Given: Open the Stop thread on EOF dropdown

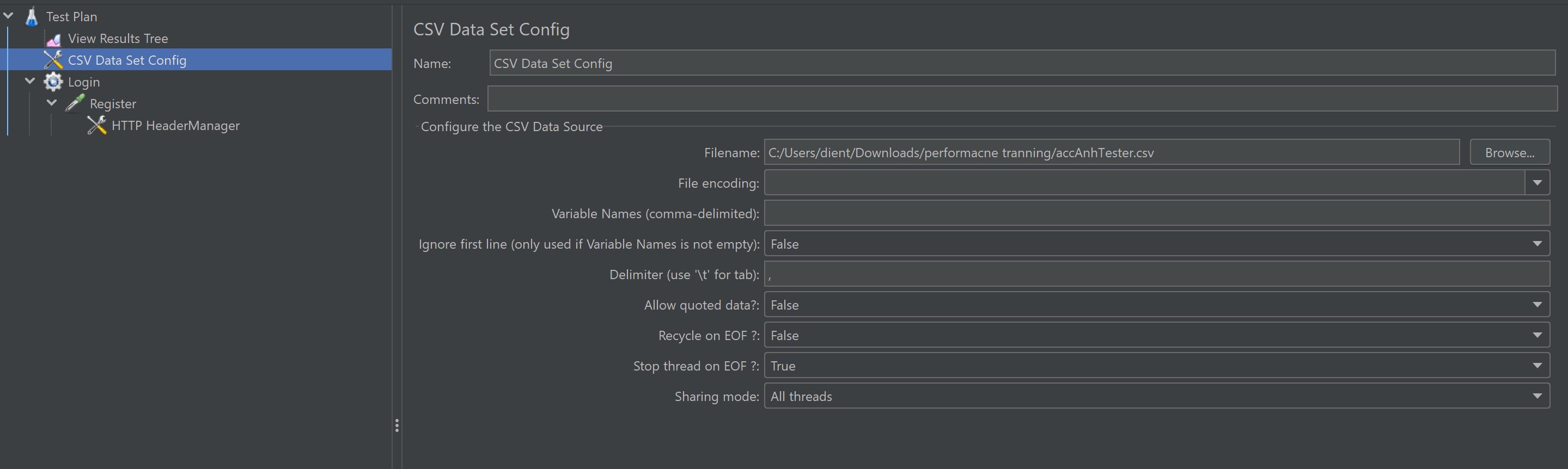Looking at the screenshot, I should tap(1536, 365).
